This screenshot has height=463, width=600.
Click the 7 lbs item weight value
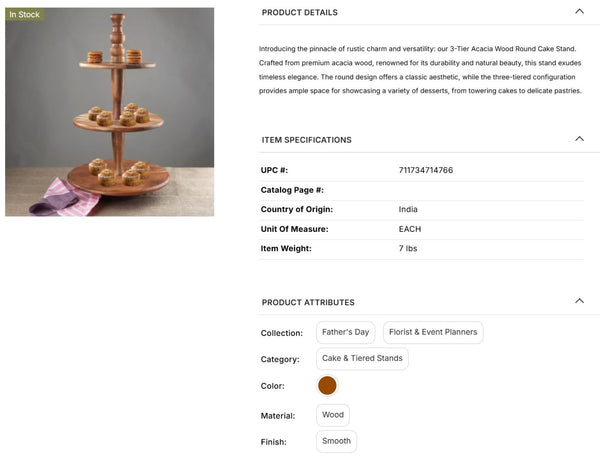409,249
